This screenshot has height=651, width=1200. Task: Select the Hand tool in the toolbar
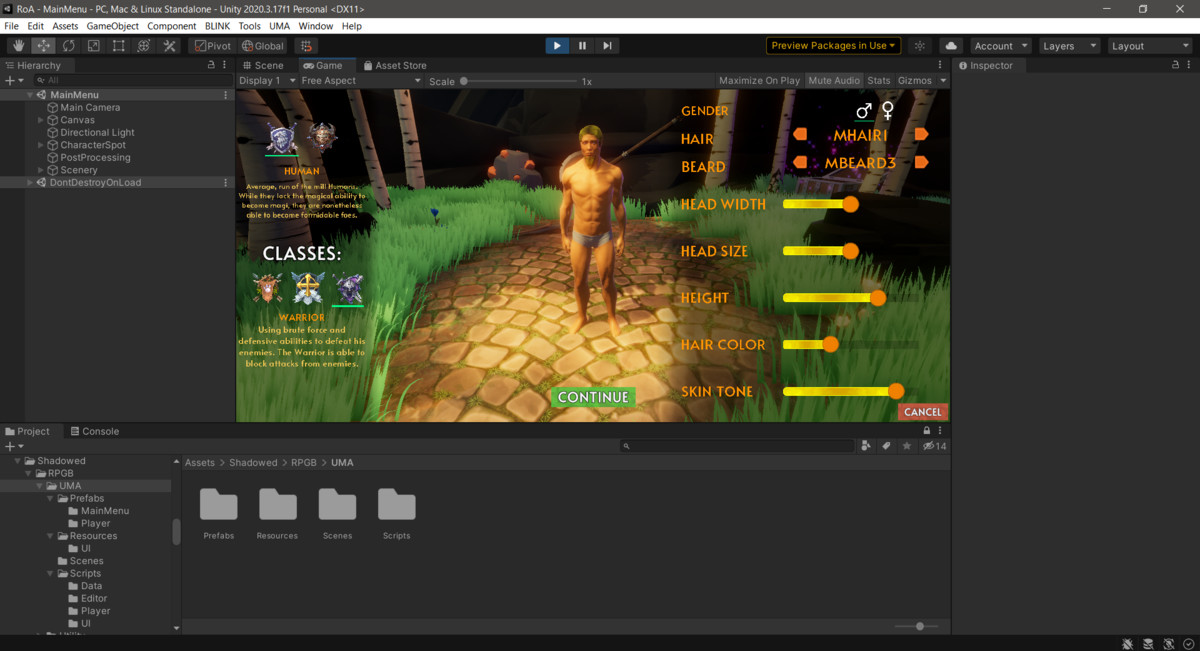pos(18,45)
